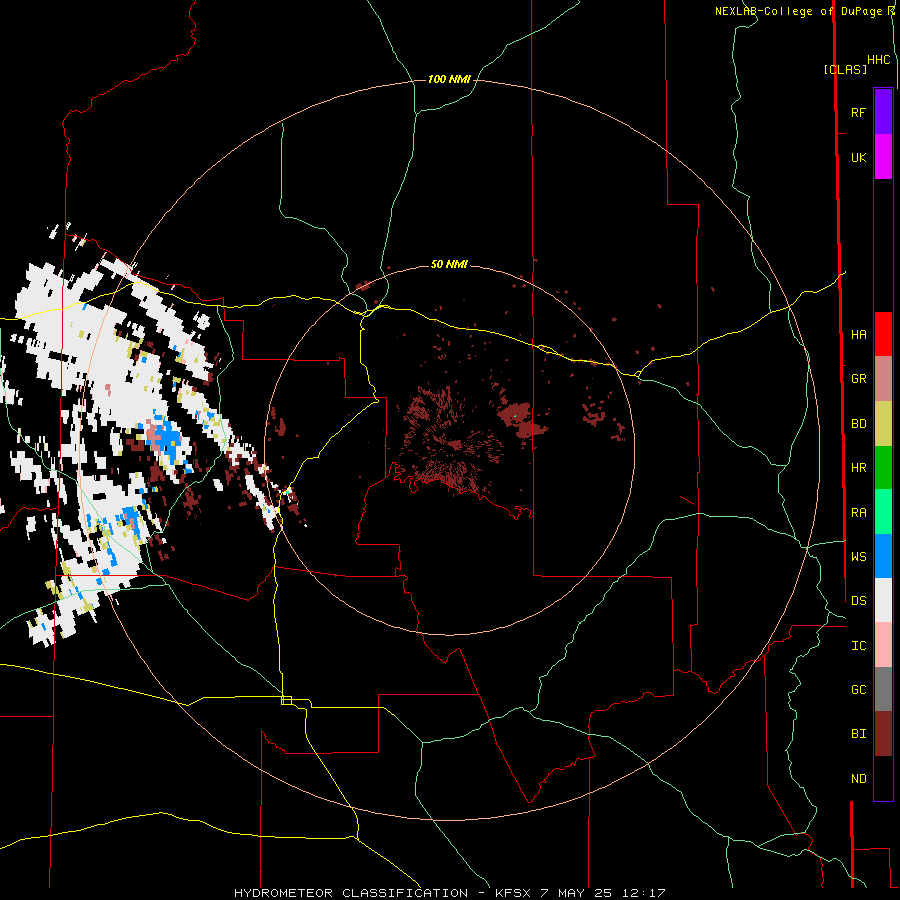The image size is (900, 900).
Task: Select the gray GC ground clutter block
Action: coord(883,689)
